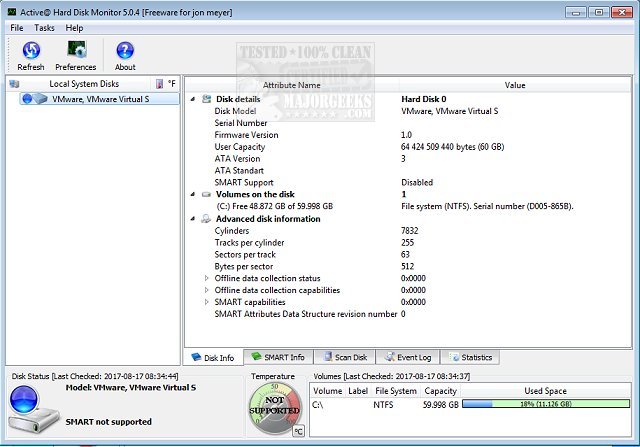Open the Tasks menu
The image size is (640, 447).
point(44,28)
